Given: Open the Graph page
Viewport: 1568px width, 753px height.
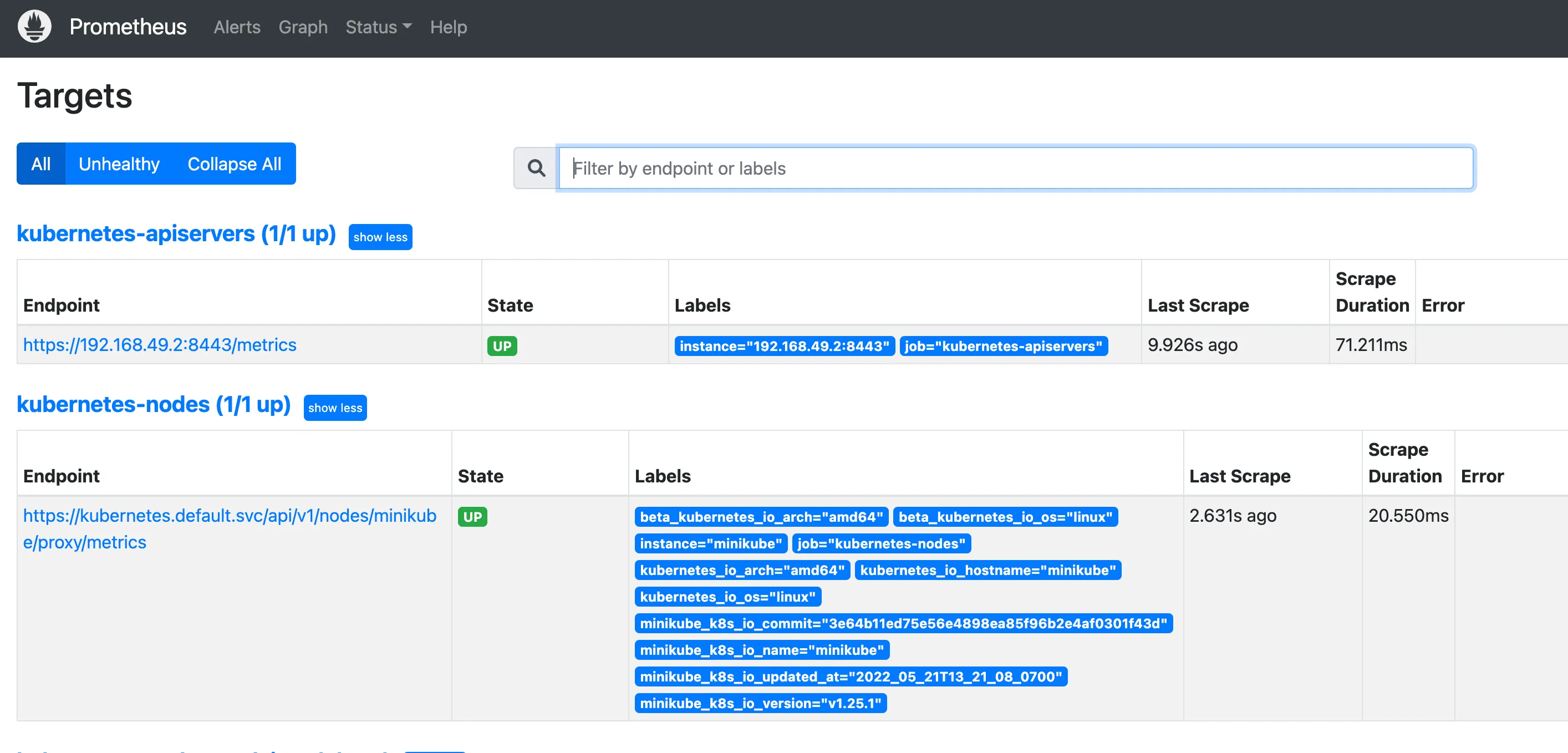Looking at the screenshot, I should tap(303, 27).
